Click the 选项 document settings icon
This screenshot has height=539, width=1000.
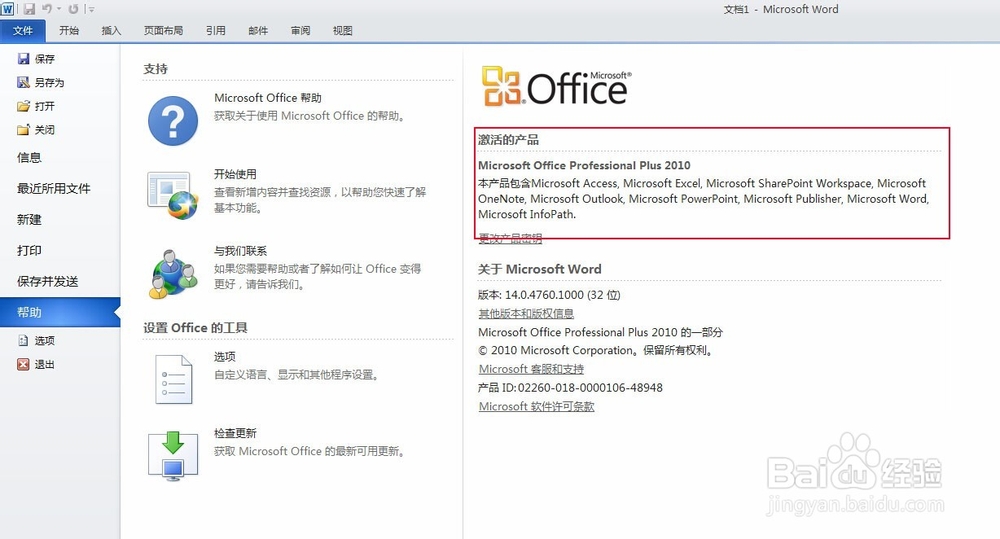click(173, 380)
